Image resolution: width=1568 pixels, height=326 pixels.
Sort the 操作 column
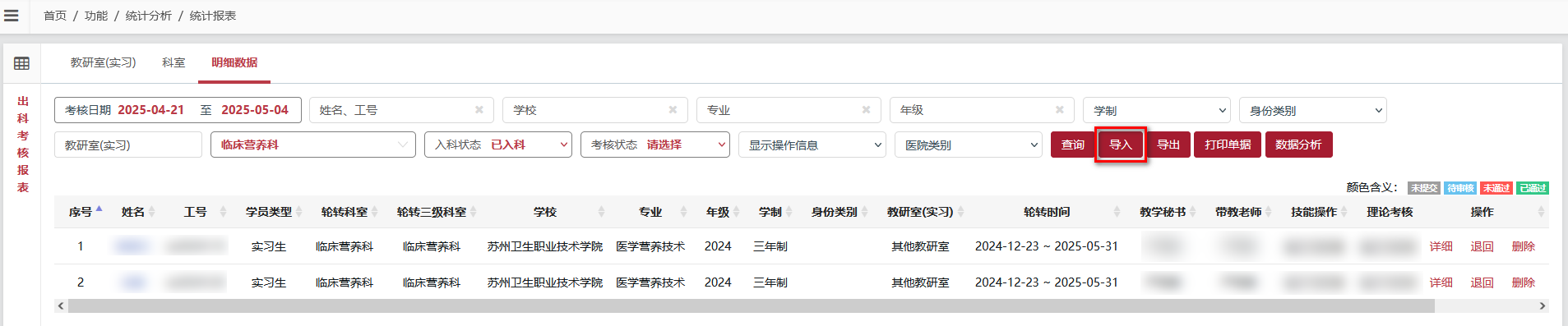pos(1541,212)
